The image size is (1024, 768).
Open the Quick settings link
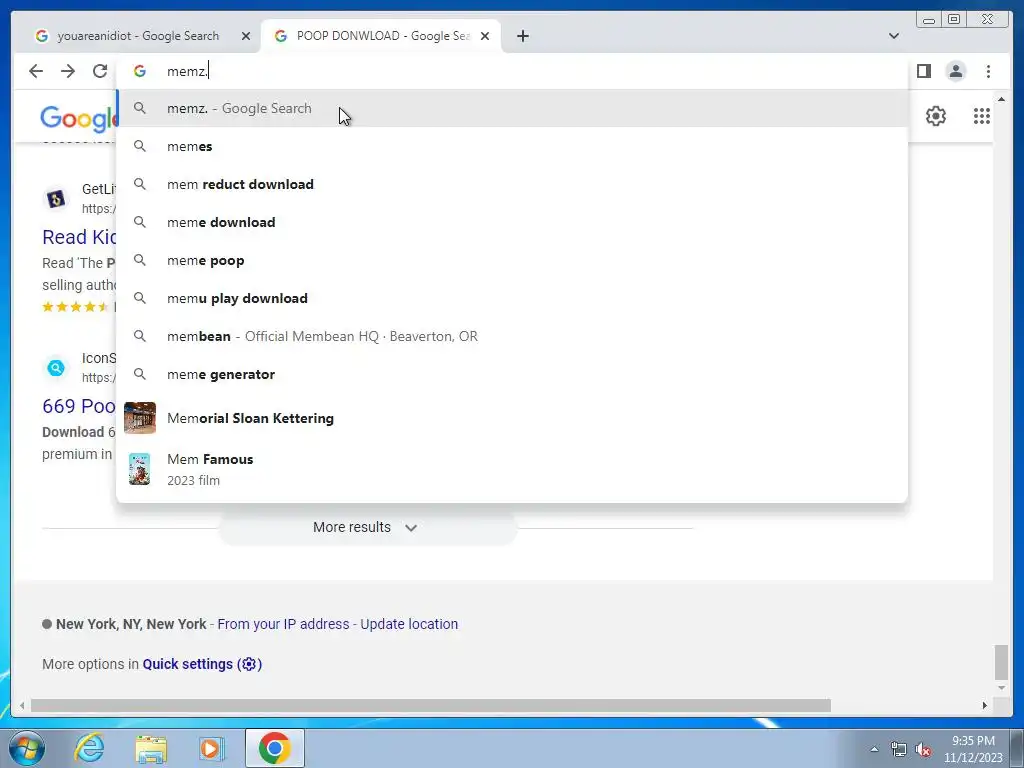pyautogui.click(x=202, y=664)
